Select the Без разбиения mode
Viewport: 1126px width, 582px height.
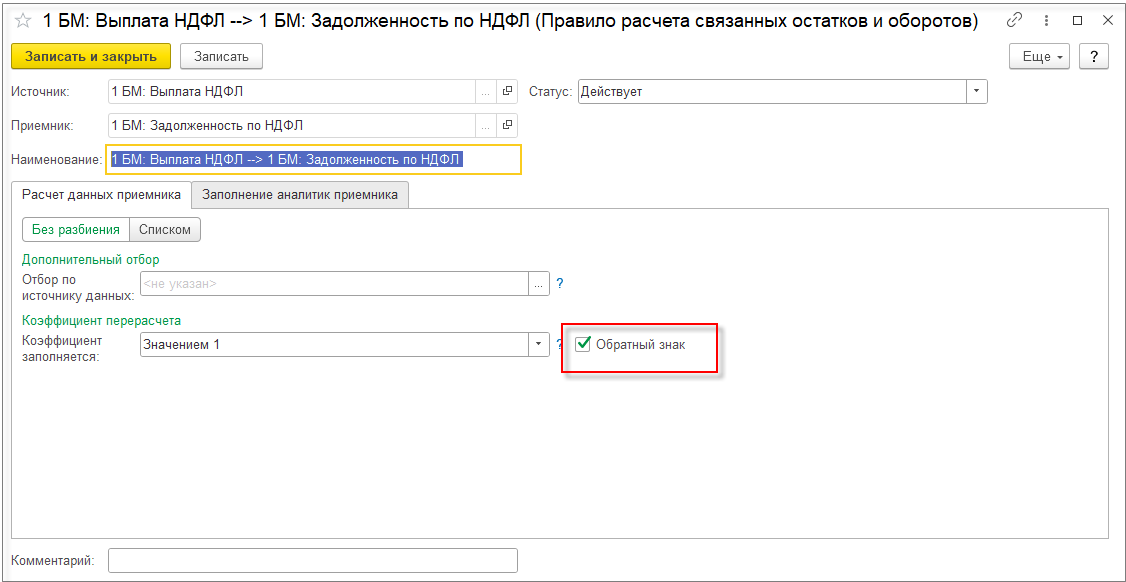[x=76, y=229]
